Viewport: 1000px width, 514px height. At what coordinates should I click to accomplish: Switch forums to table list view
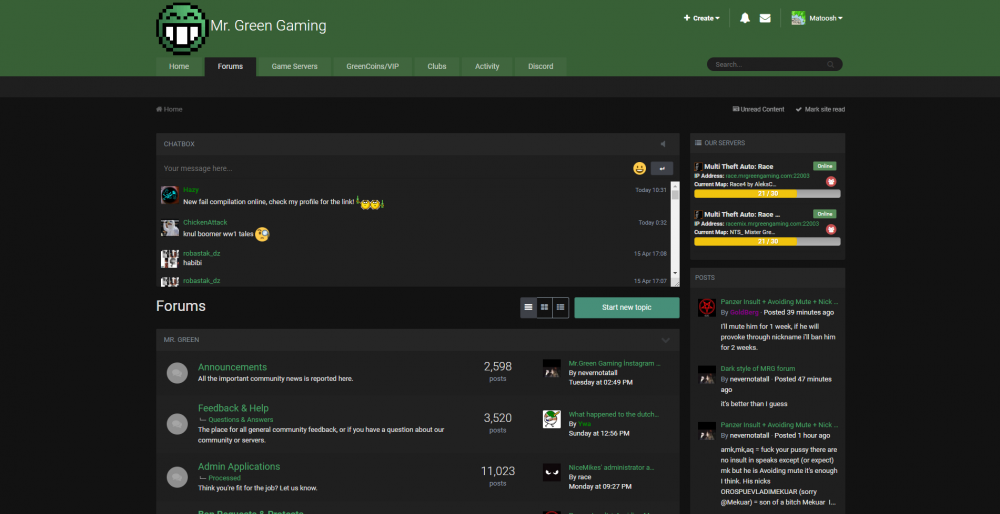[528, 307]
